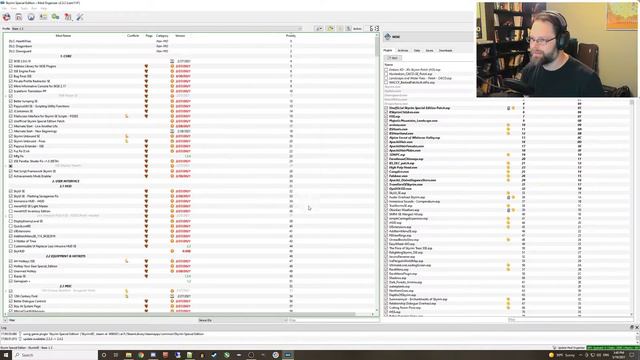Switch to the Saves tab
The width and height of the screenshot is (640, 360).
click(429, 50)
